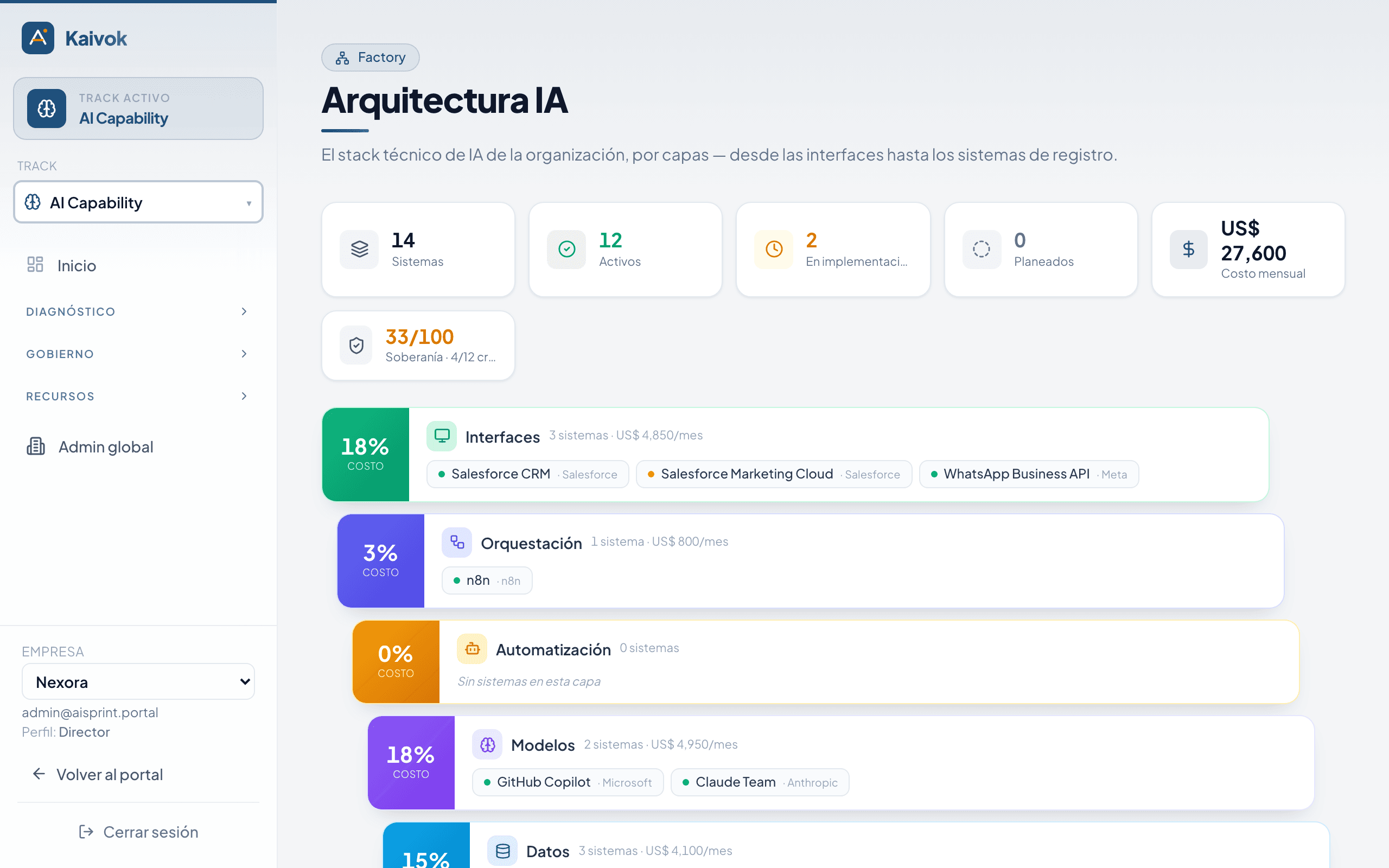This screenshot has width=1389, height=868.
Task: Click the robot icon beside Automatización
Action: pyautogui.click(x=472, y=649)
